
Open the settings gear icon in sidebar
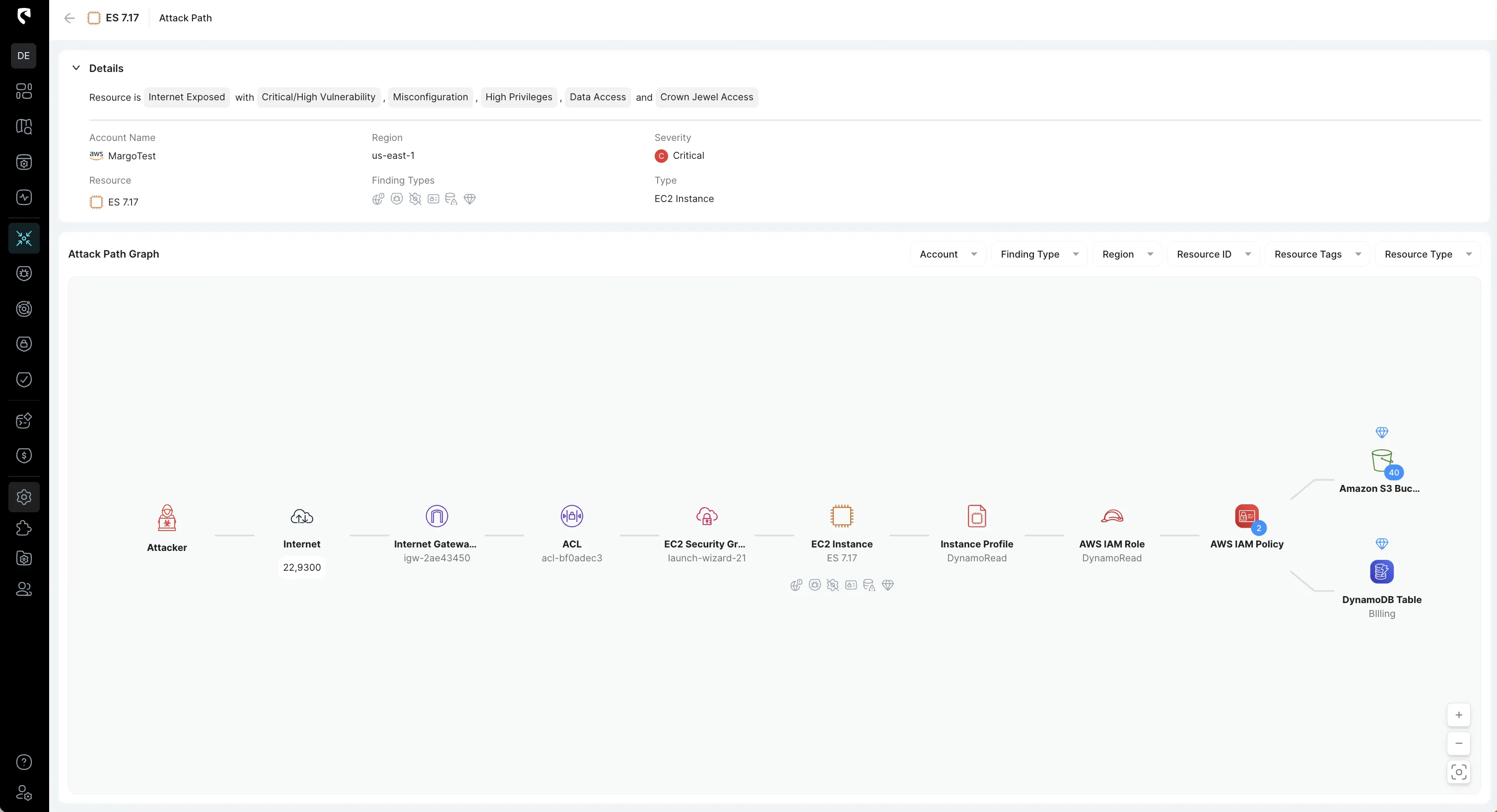pyautogui.click(x=24, y=497)
